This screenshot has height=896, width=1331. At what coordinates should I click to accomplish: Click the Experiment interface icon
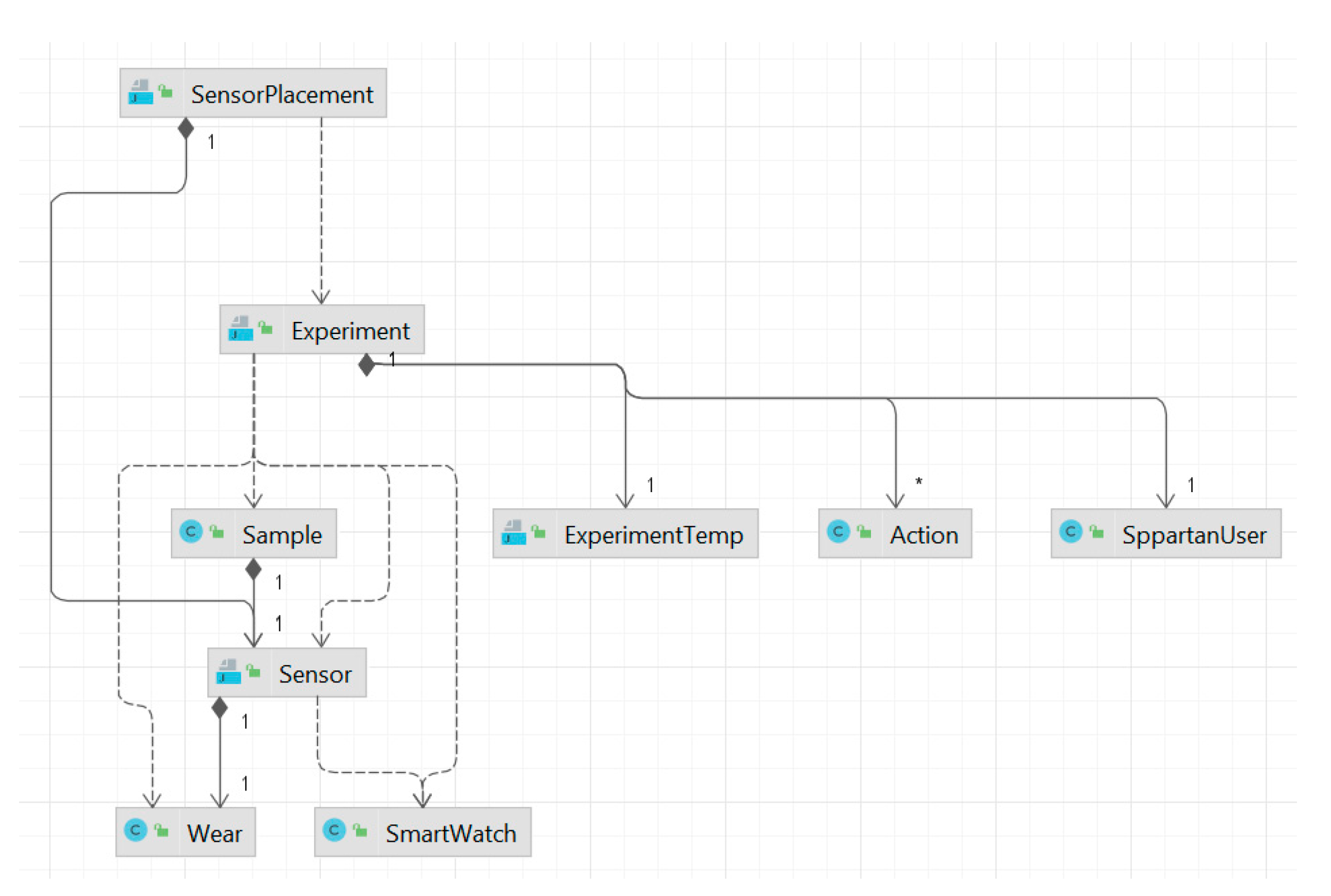(x=240, y=328)
